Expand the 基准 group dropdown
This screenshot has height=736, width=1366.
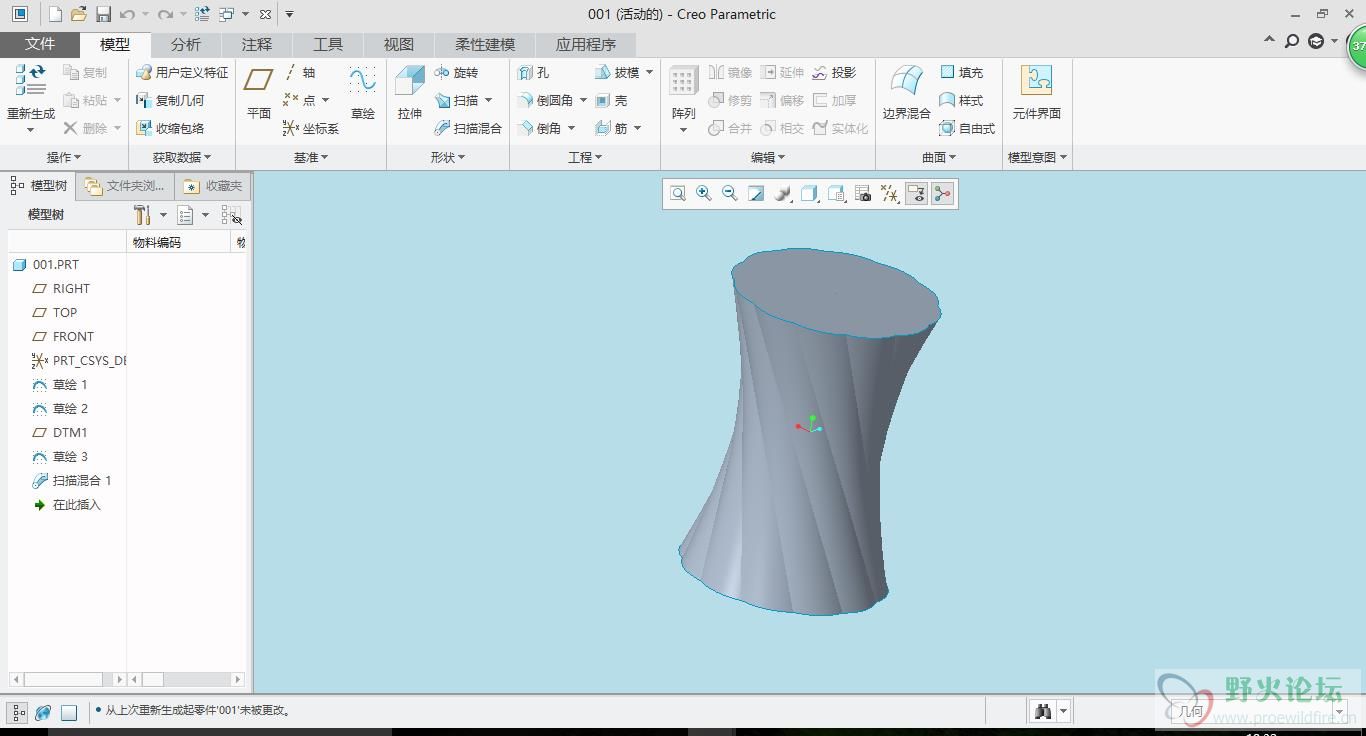click(311, 157)
